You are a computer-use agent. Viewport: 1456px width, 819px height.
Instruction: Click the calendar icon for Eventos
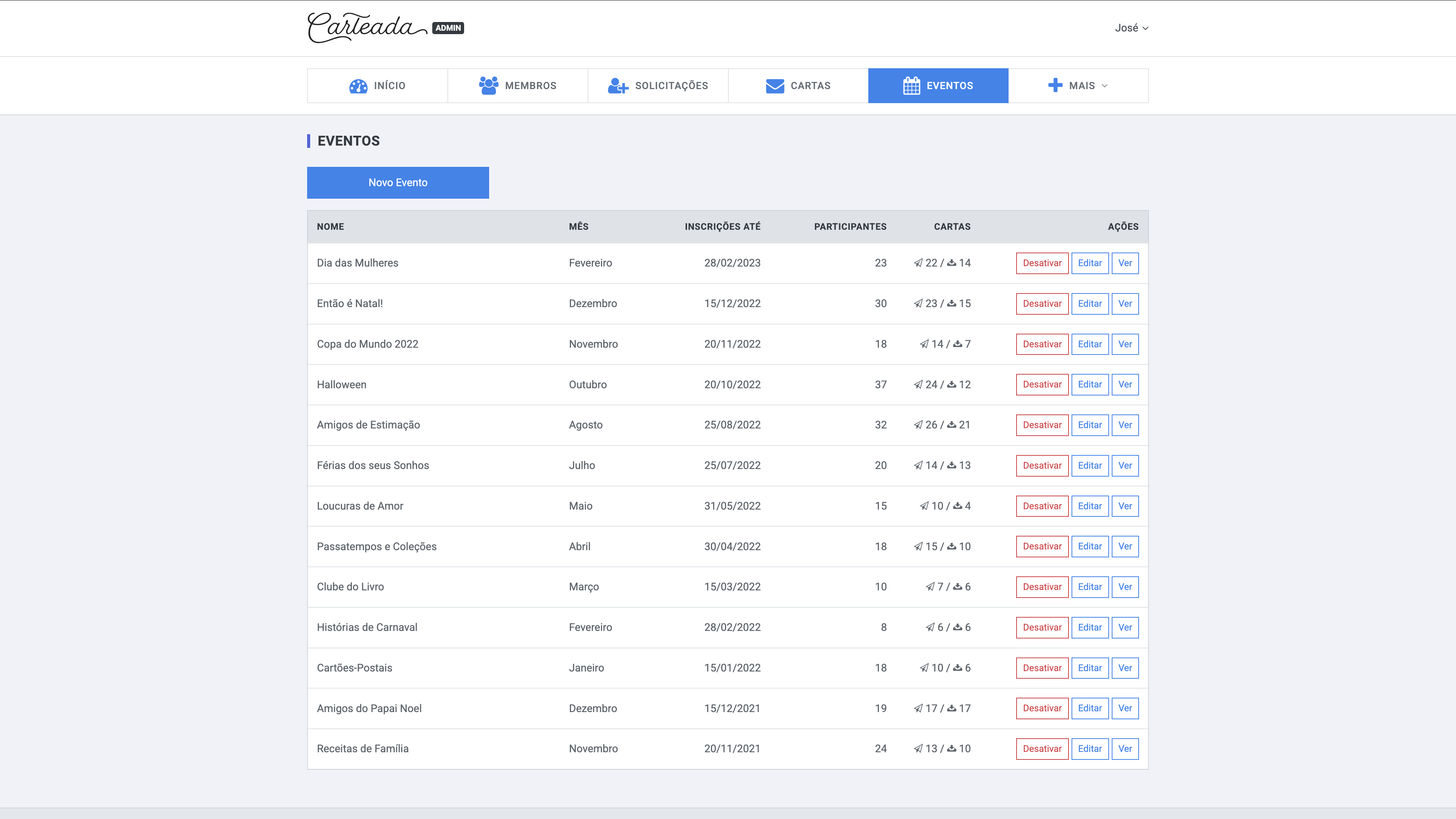[911, 85]
